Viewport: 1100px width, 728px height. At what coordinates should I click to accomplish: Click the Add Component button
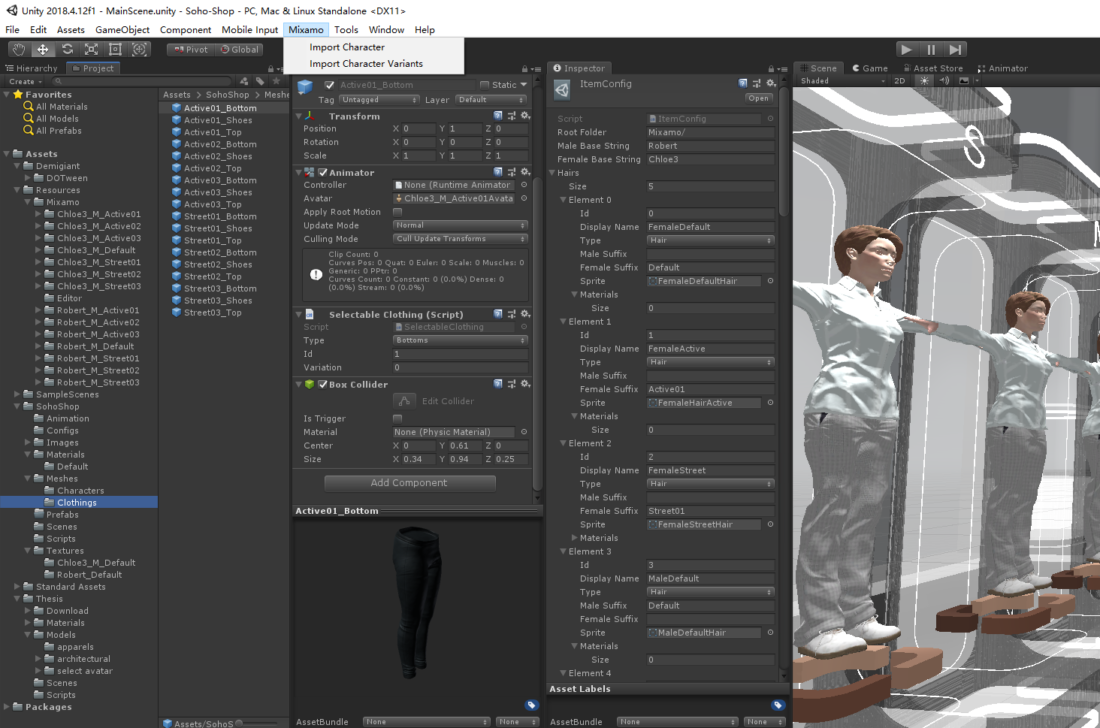[410, 483]
